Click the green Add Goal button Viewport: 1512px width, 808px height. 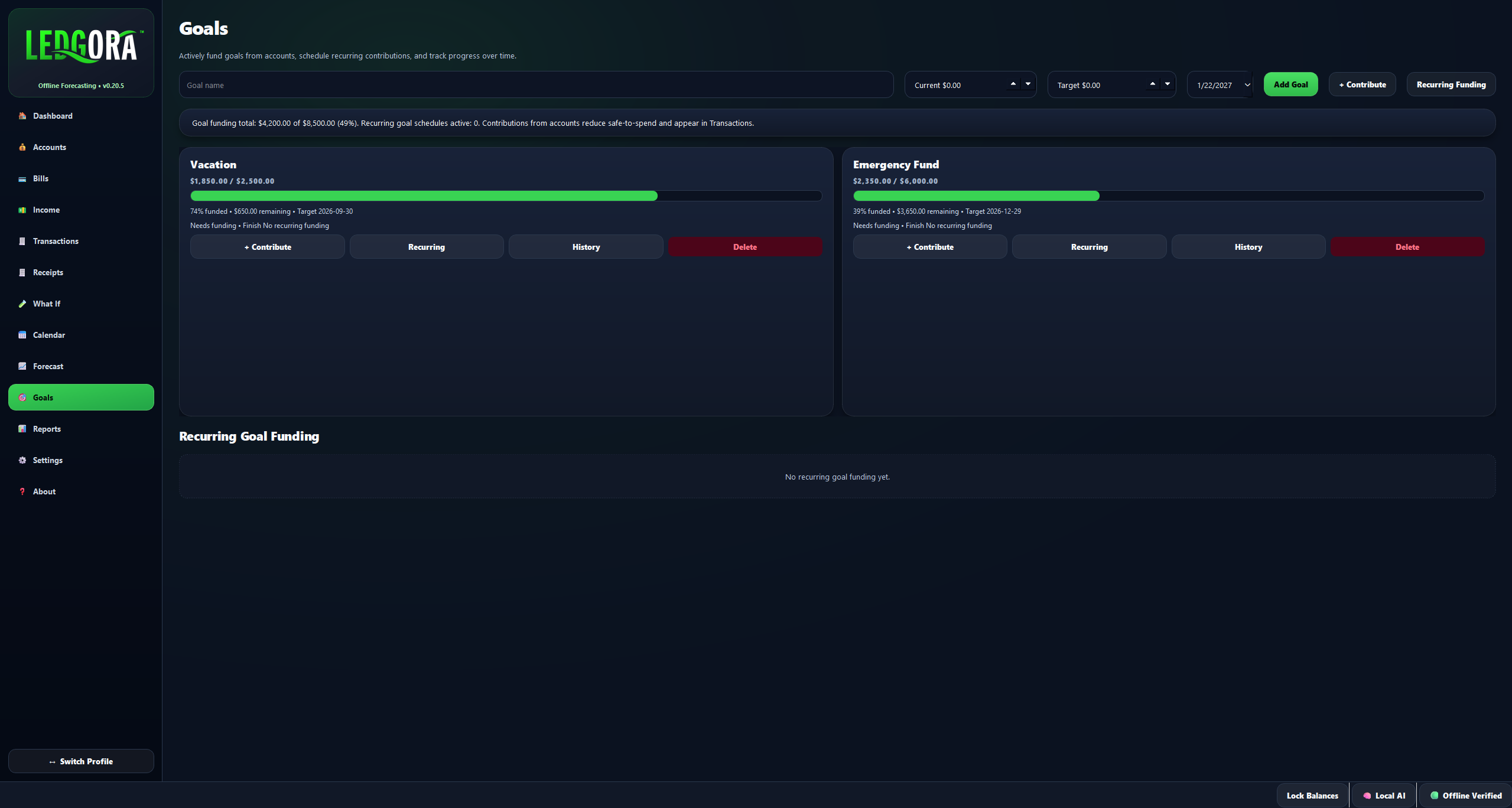(1290, 84)
